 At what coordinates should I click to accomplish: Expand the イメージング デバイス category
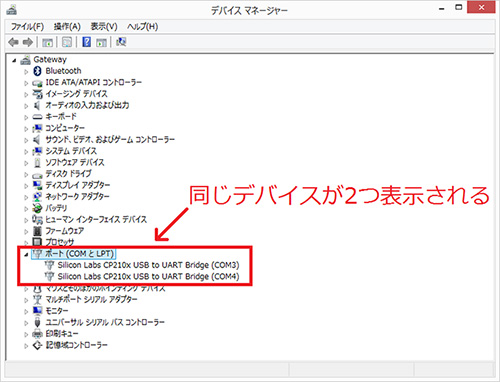(26, 94)
